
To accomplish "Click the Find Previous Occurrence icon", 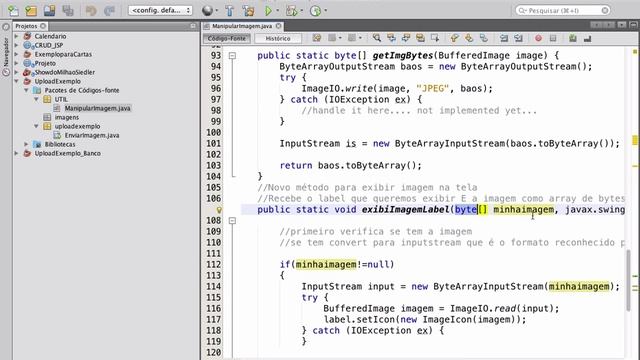I will [391, 38].
